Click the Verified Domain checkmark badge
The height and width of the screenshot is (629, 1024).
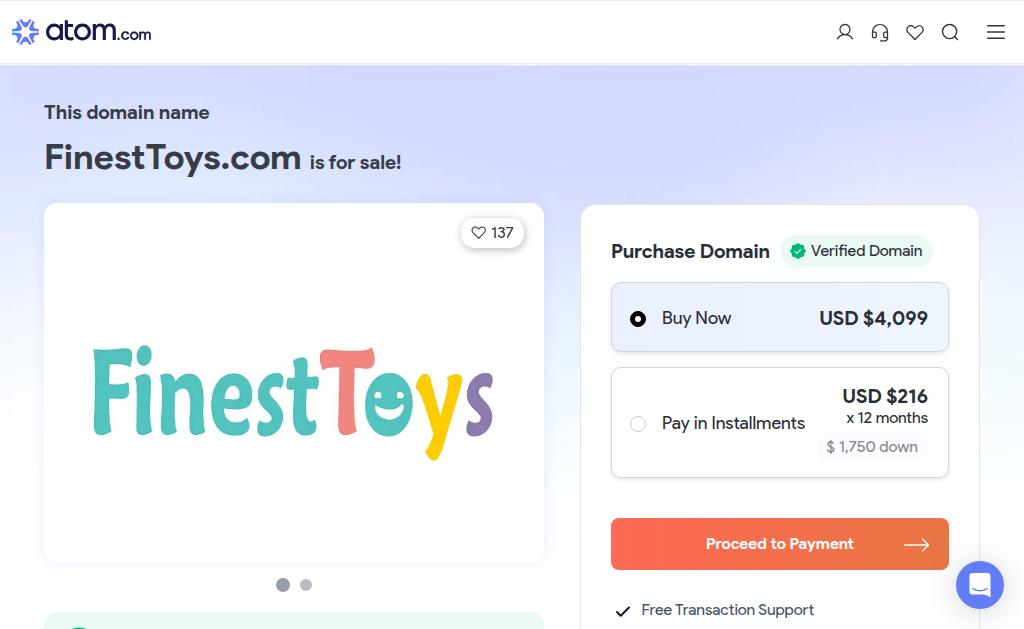(x=856, y=251)
